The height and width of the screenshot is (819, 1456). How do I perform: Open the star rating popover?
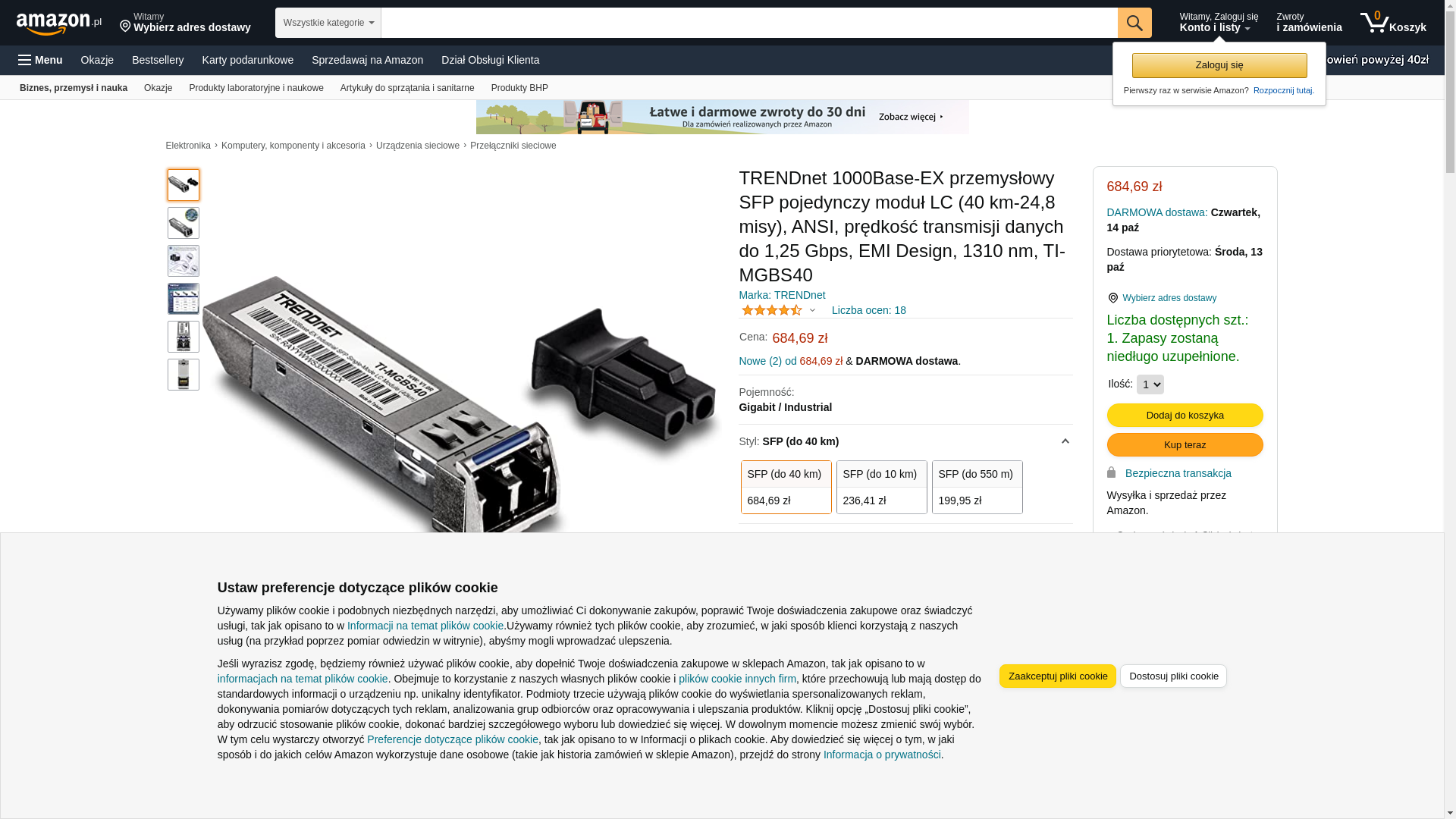click(778, 310)
